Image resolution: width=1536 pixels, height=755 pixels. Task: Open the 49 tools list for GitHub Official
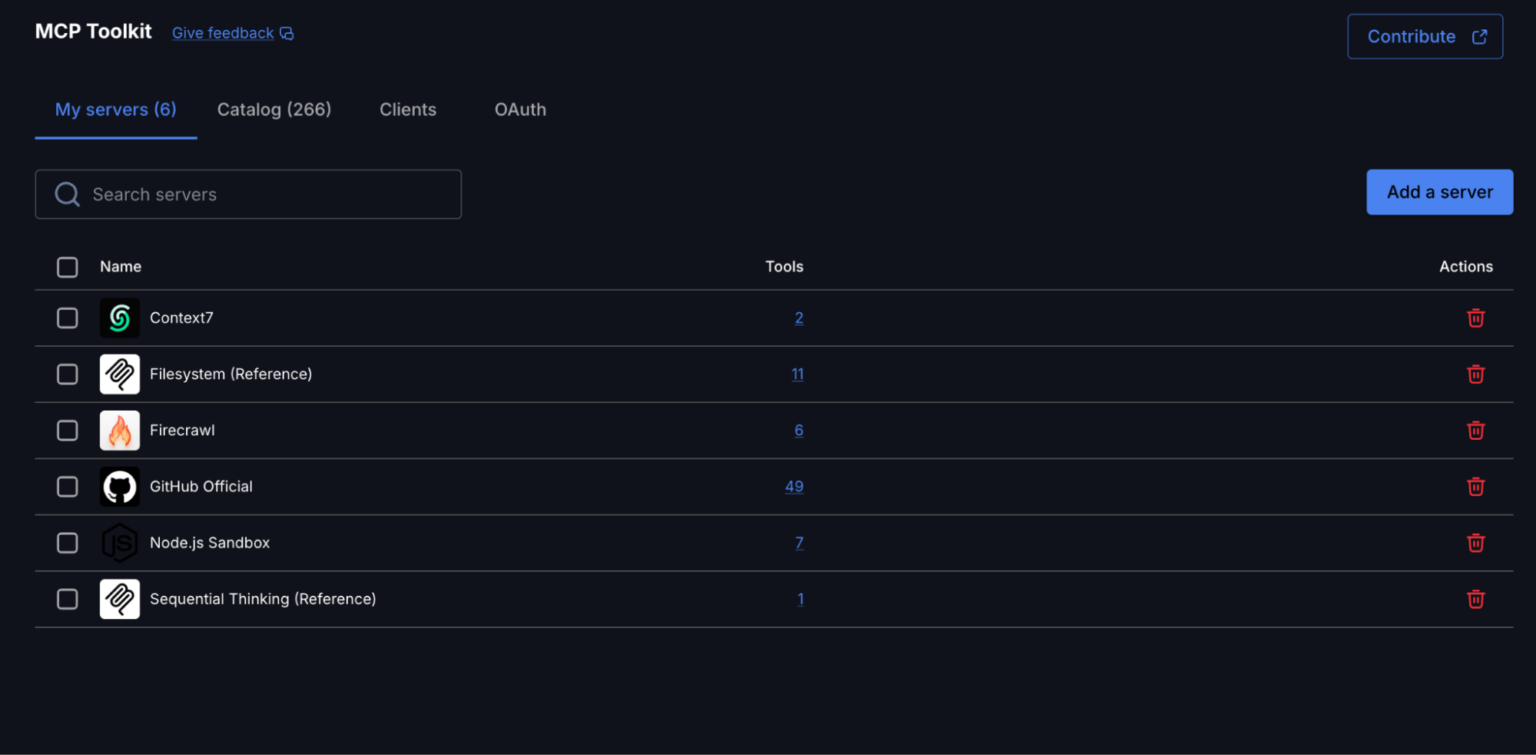tap(794, 486)
